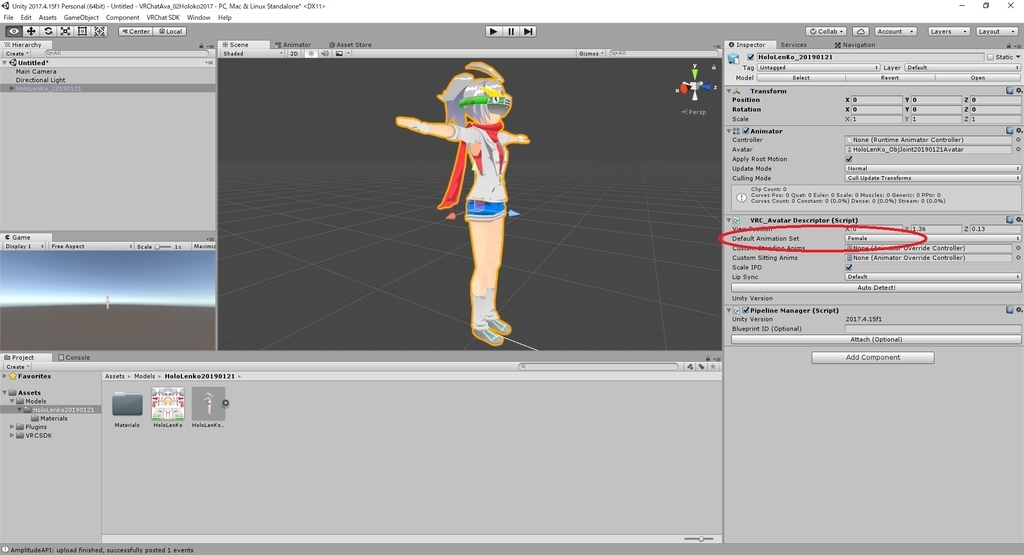This screenshot has height=555, width=1024.
Task: Open the Component menu
Action: 122,18
